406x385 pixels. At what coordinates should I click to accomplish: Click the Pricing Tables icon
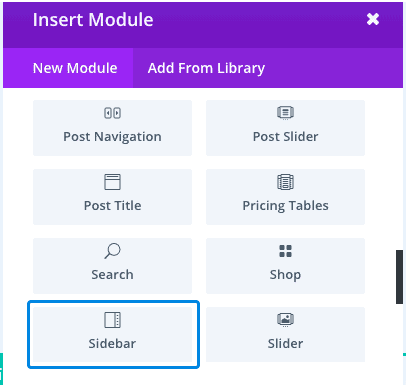285,182
